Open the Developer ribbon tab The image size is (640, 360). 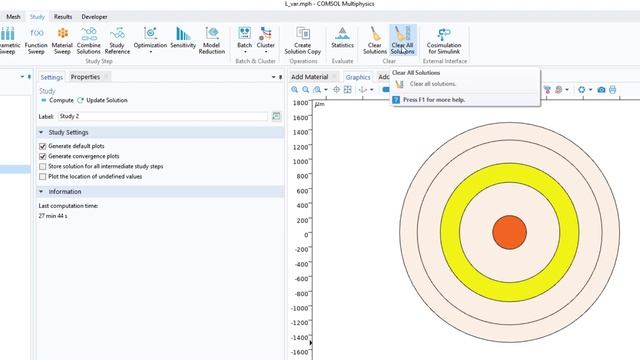pyautogui.click(x=94, y=17)
